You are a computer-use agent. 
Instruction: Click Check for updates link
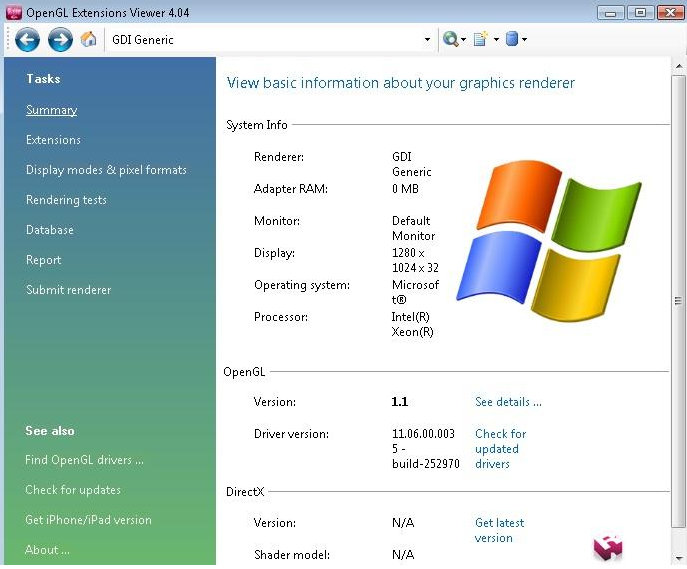coord(73,490)
